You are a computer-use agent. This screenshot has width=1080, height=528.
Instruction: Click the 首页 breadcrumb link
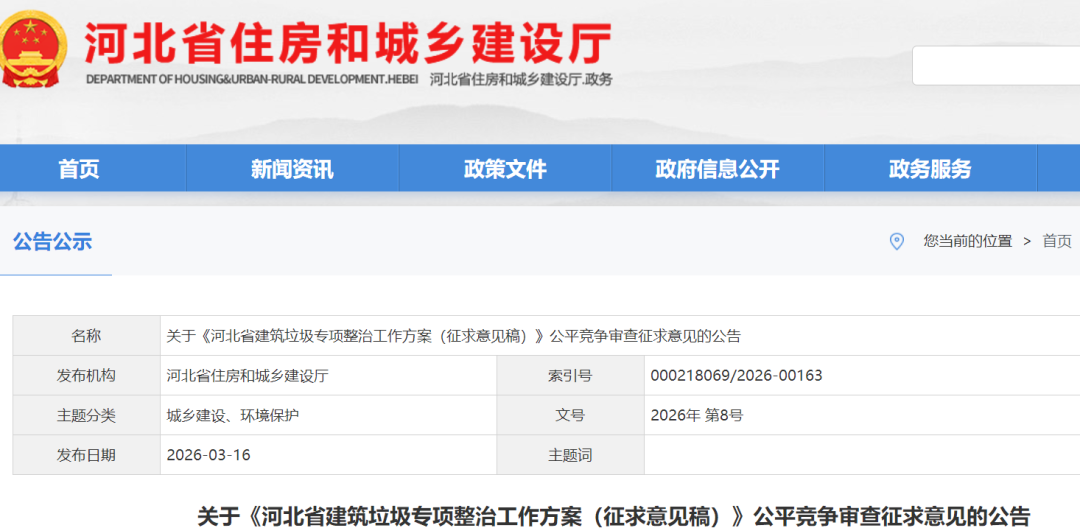(x=1056, y=241)
